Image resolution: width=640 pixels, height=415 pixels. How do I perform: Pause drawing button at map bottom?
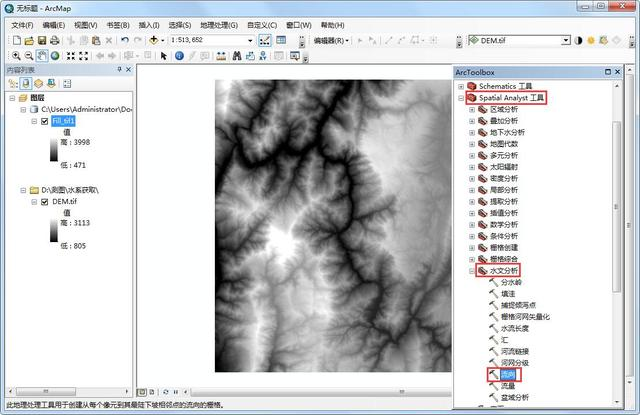(176, 392)
